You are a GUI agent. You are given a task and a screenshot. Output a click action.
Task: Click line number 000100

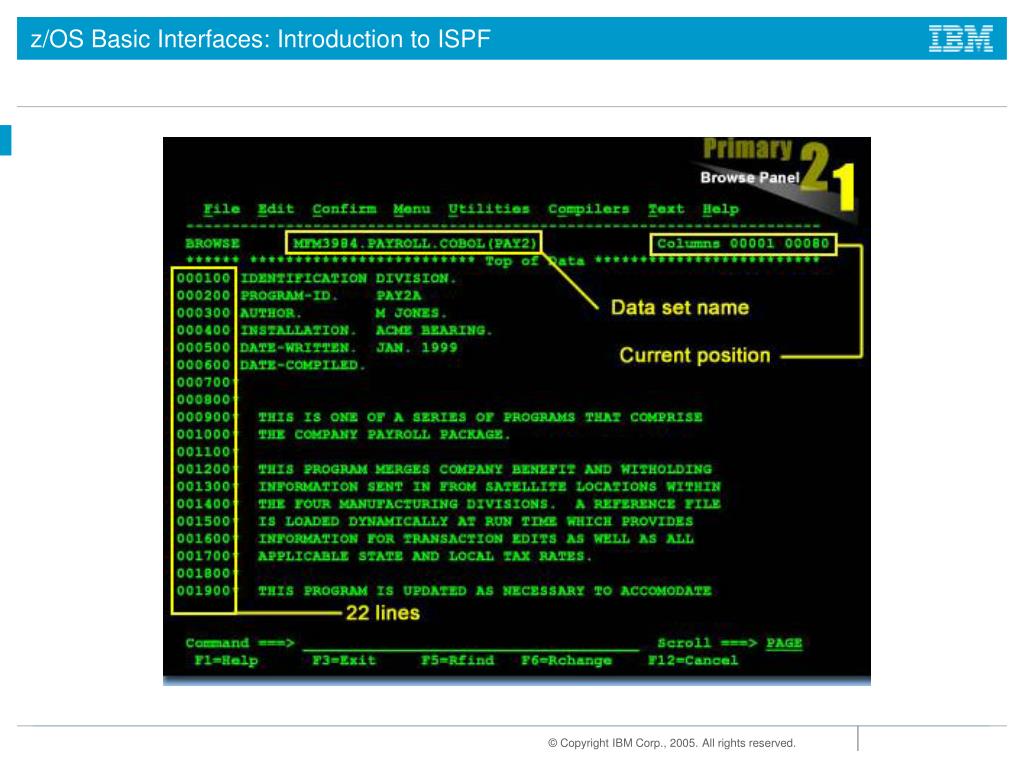[203, 278]
